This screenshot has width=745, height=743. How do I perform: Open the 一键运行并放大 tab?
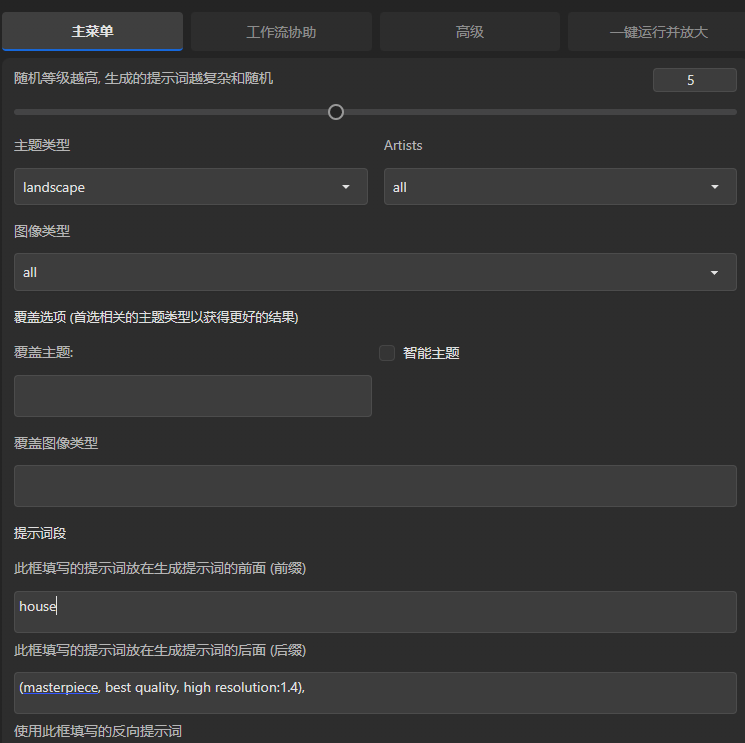(x=658, y=32)
